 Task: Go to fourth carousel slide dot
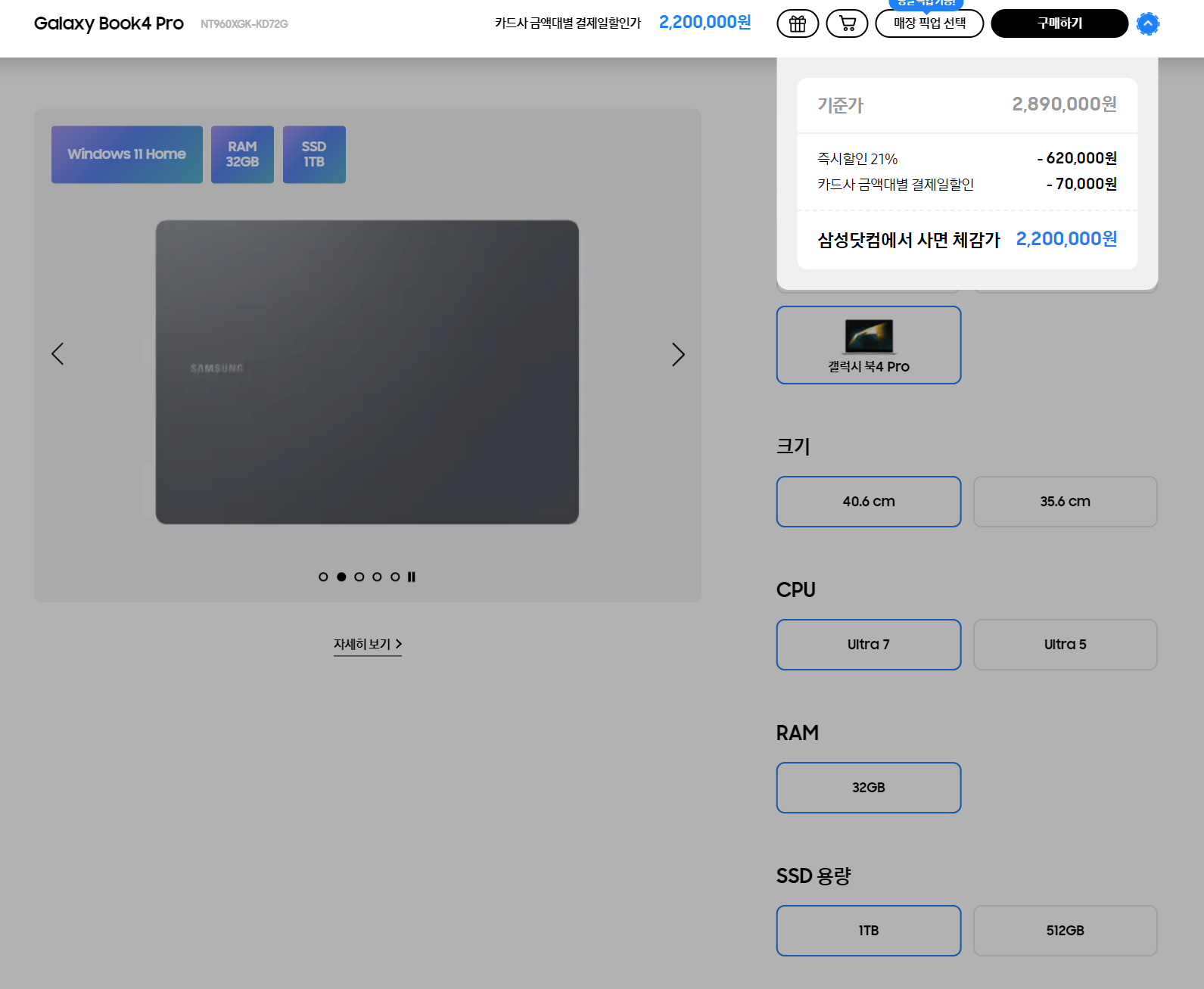[377, 577]
